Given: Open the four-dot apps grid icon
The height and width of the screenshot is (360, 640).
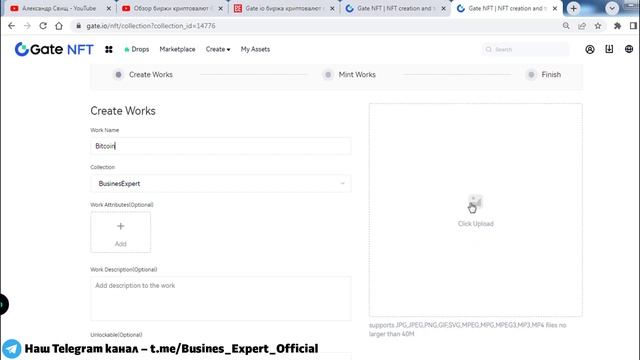Looking at the screenshot, I should pos(109,49).
